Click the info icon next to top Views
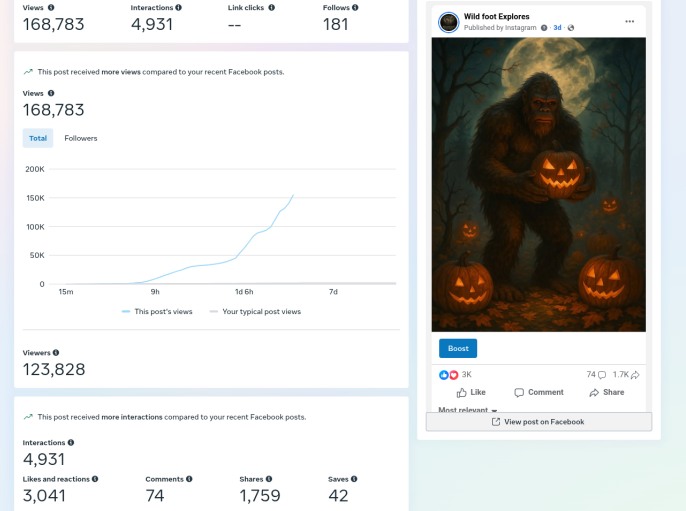The height and width of the screenshot is (511, 686). click(51, 8)
